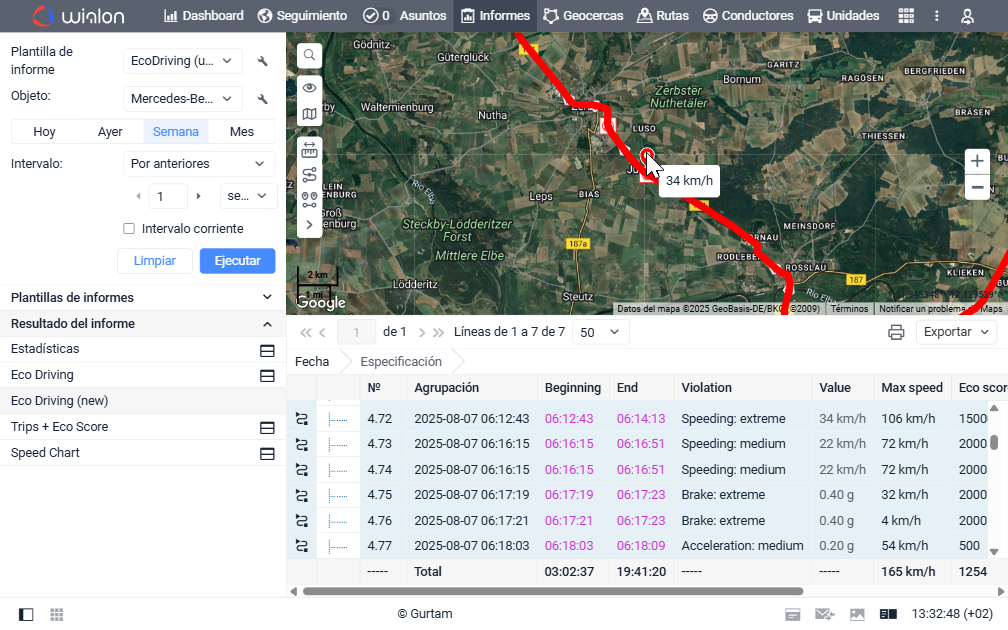1008x630 pixels.
Task: Open the apps grid icon in top bar
Action: (906, 16)
